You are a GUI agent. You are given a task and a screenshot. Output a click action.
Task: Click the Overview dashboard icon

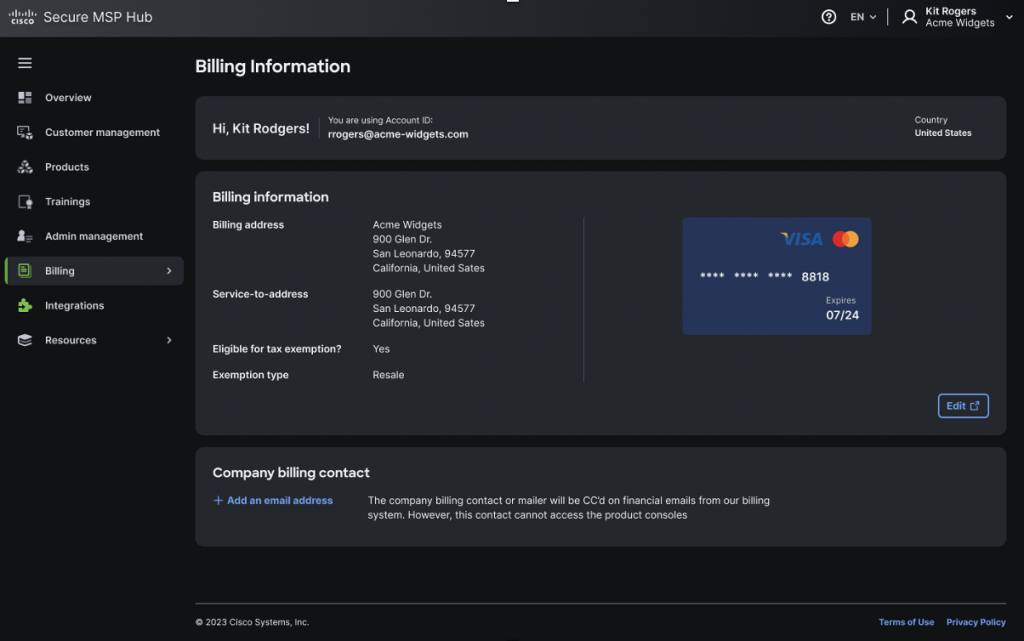[25, 98]
